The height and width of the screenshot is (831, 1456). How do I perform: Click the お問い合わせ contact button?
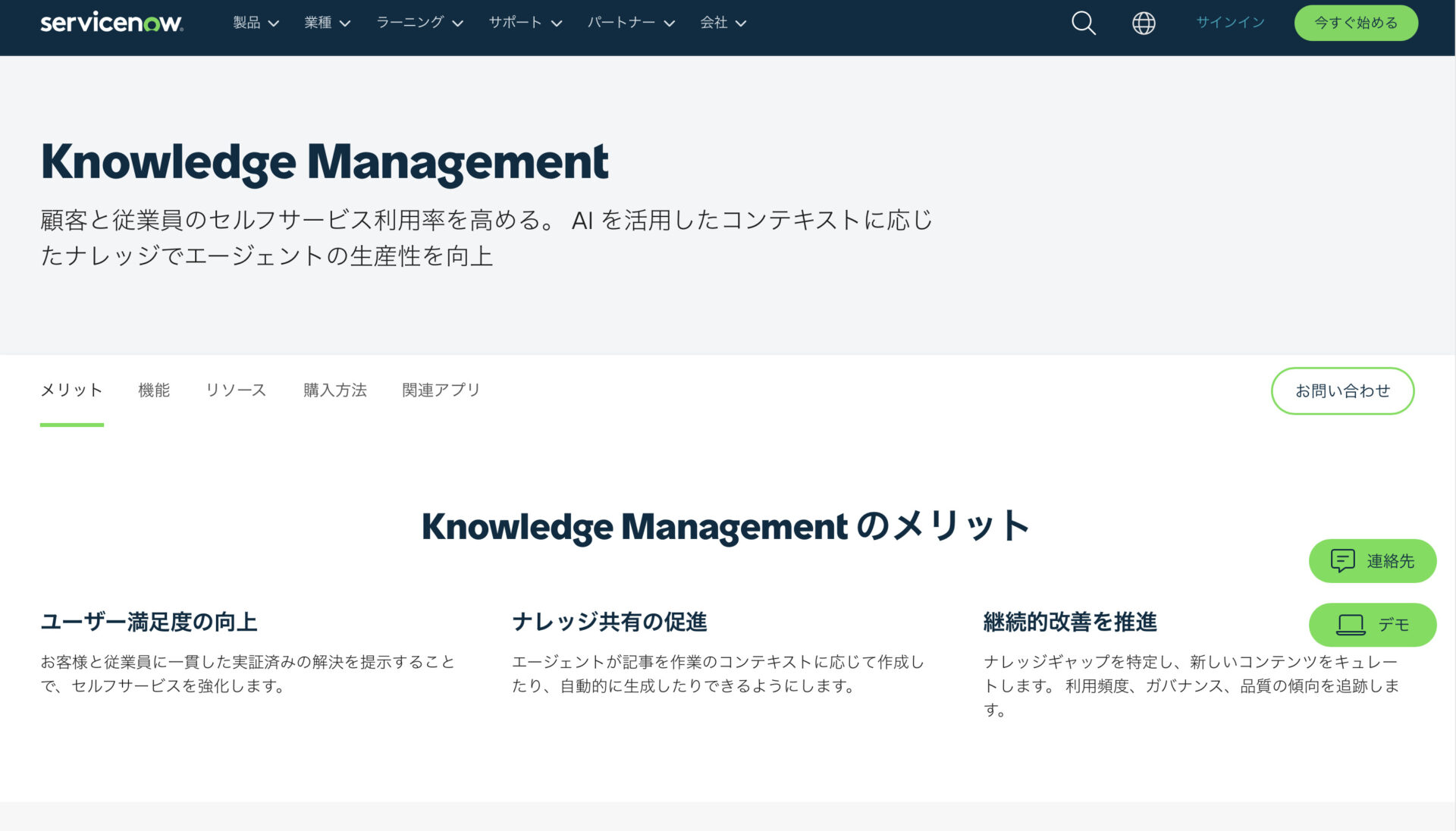(1342, 391)
